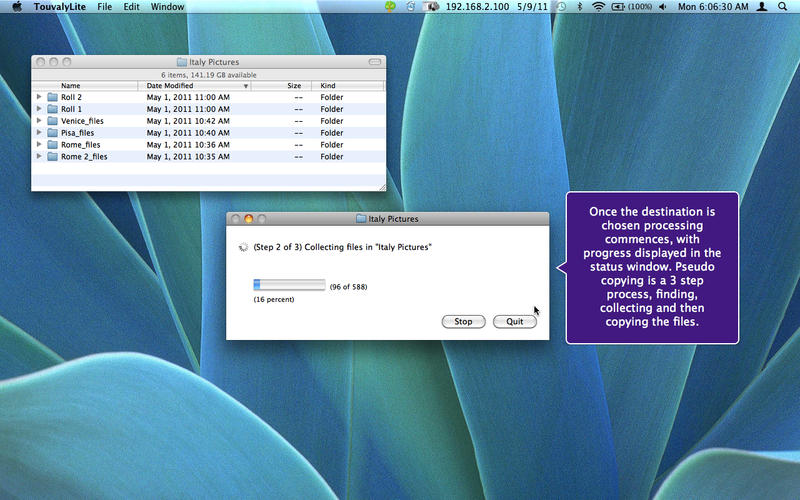Expand the Rome 2_files folder
Viewport: 800px width, 500px height.
[39, 156]
